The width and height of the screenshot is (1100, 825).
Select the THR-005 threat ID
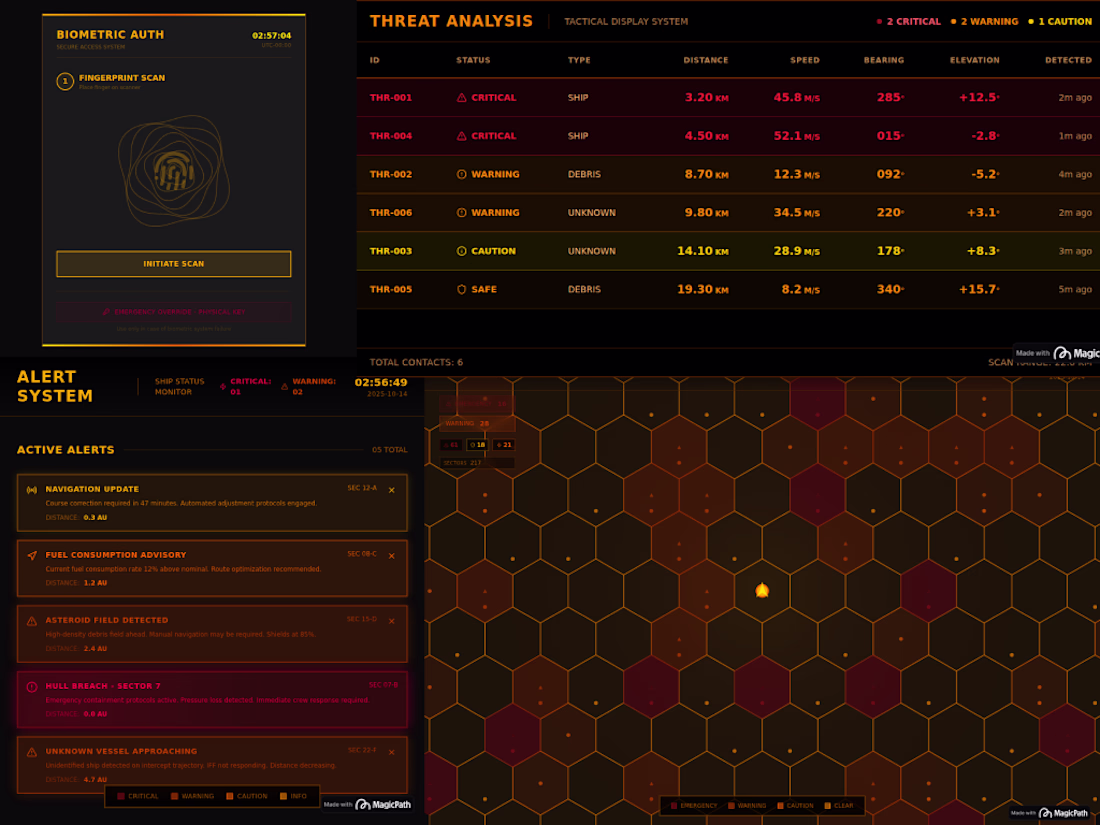(x=391, y=289)
